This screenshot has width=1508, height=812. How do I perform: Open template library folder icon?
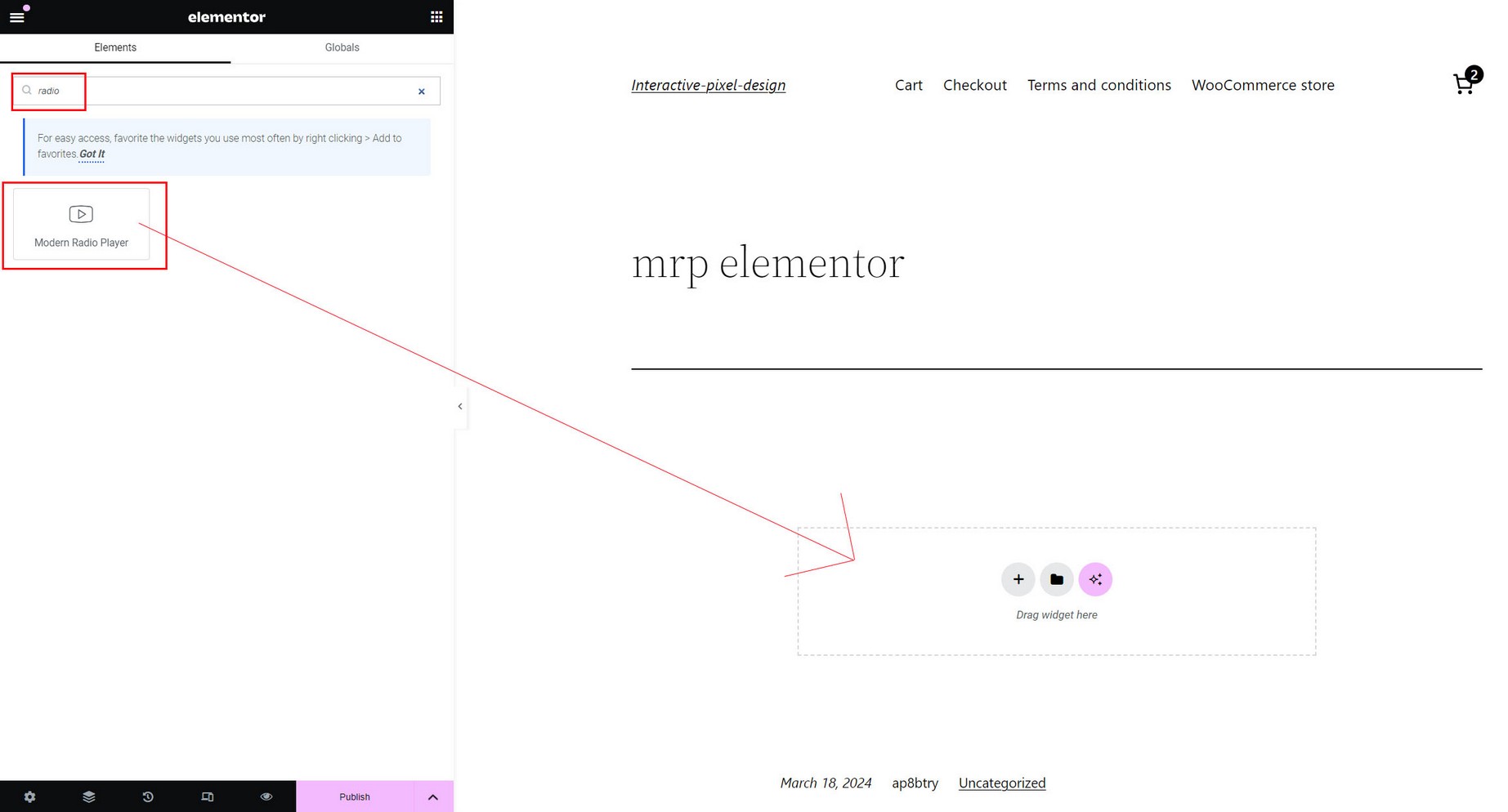click(x=1056, y=579)
